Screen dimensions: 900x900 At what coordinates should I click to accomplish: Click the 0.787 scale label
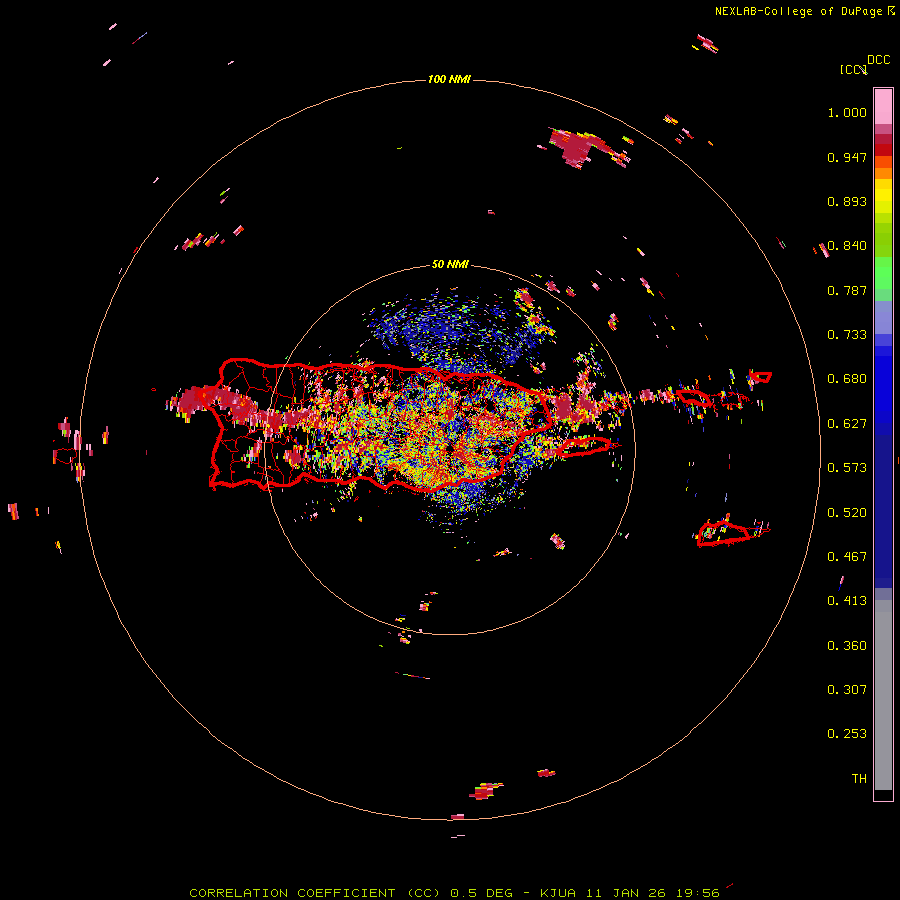click(x=847, y=290)
